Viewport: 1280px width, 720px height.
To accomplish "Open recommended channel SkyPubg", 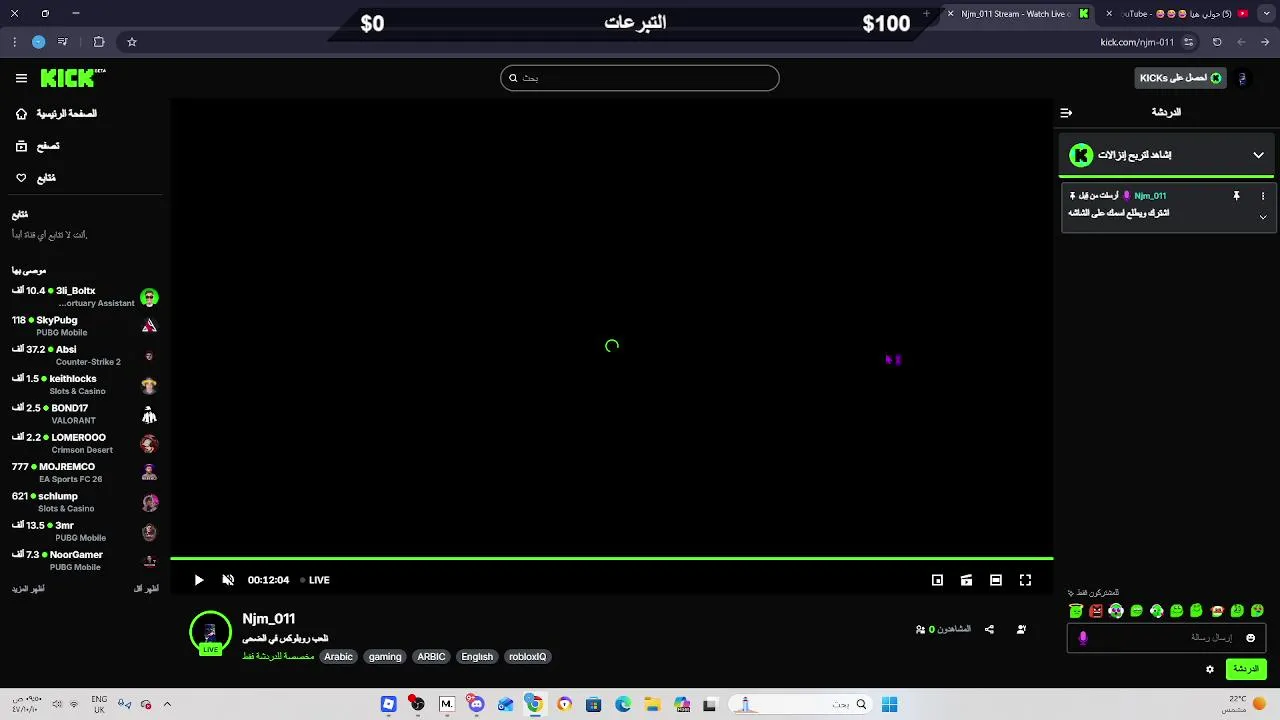I will 85,326.
